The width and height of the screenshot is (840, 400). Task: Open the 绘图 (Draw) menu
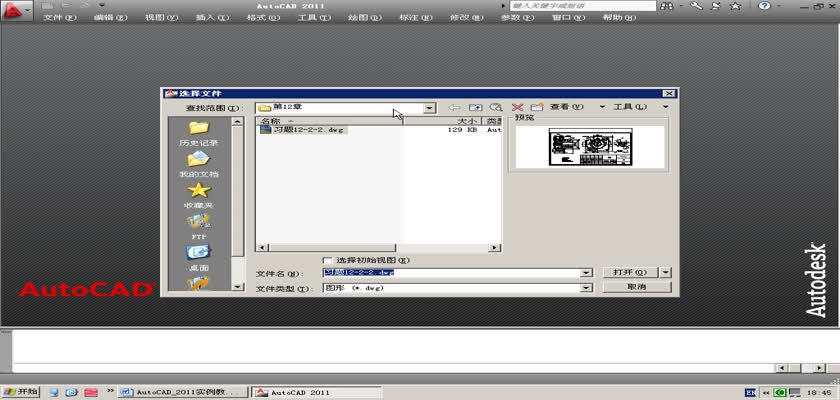tap(365, 17)
